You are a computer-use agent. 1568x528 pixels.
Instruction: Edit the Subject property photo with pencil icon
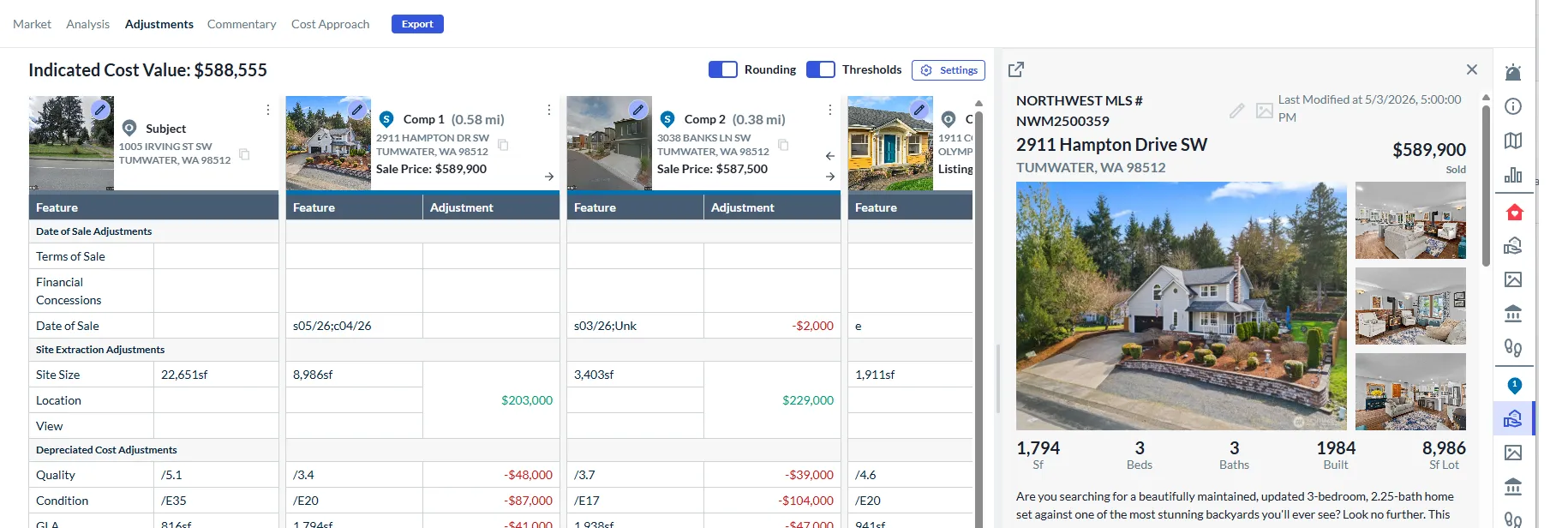pyautogui.click(x=100, y=110)
